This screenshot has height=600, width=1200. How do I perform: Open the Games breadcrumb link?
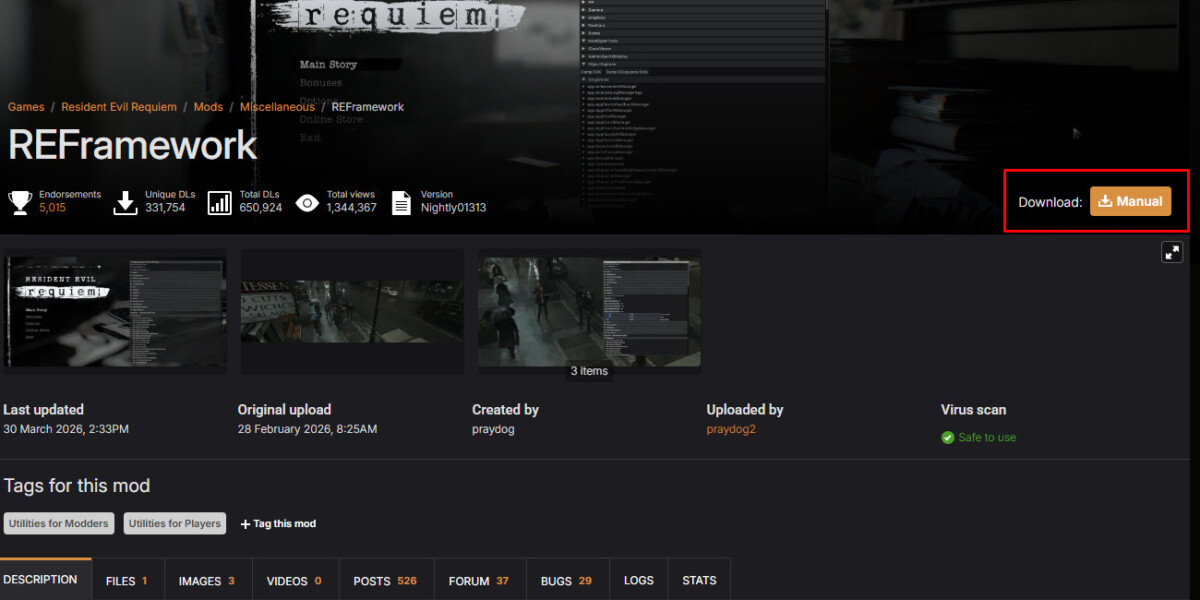click(26, 107)
